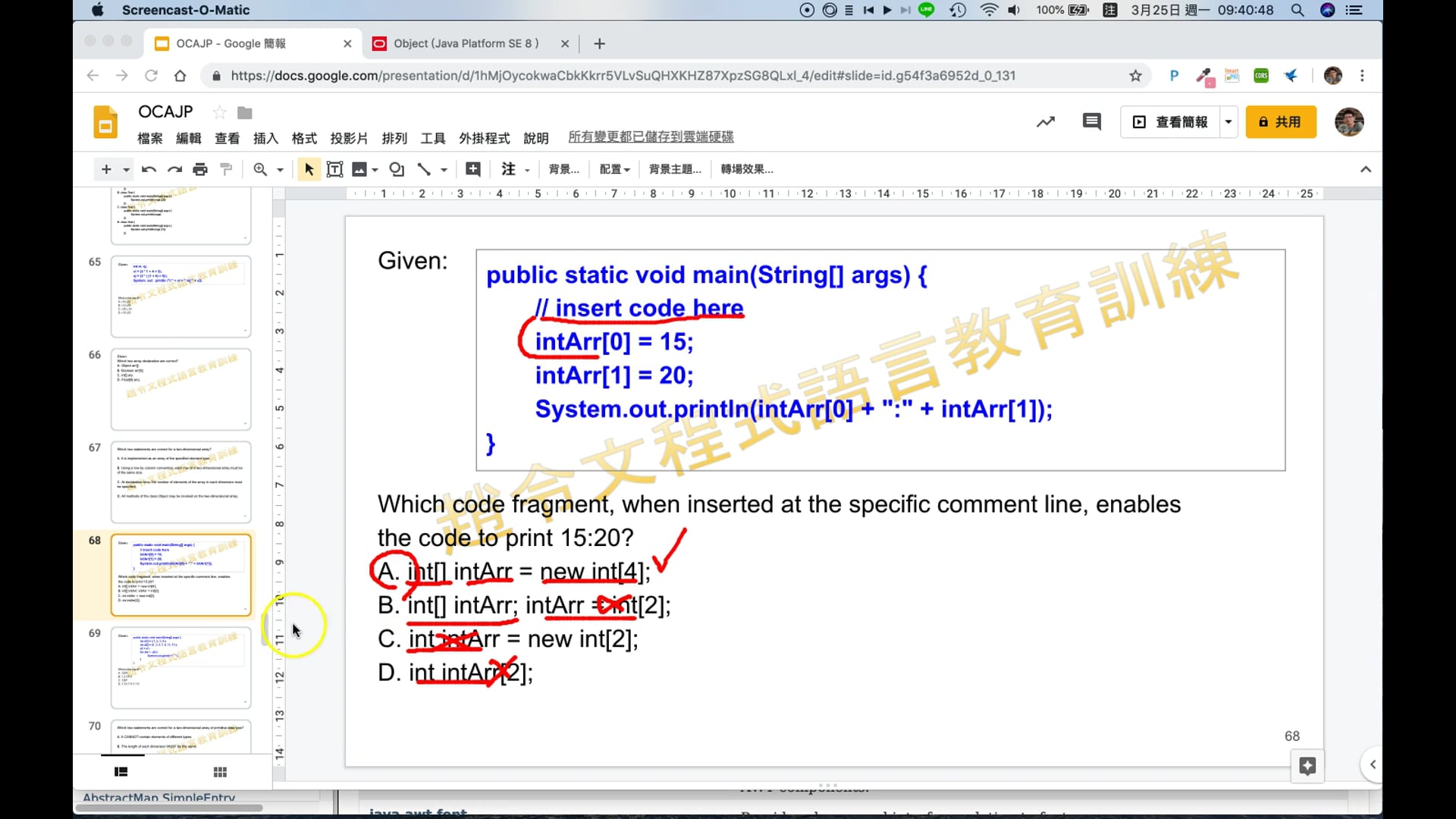Click the add comment toolbar icon
Viewport: 1456px width, 819px height.
(x=473, y=169)
